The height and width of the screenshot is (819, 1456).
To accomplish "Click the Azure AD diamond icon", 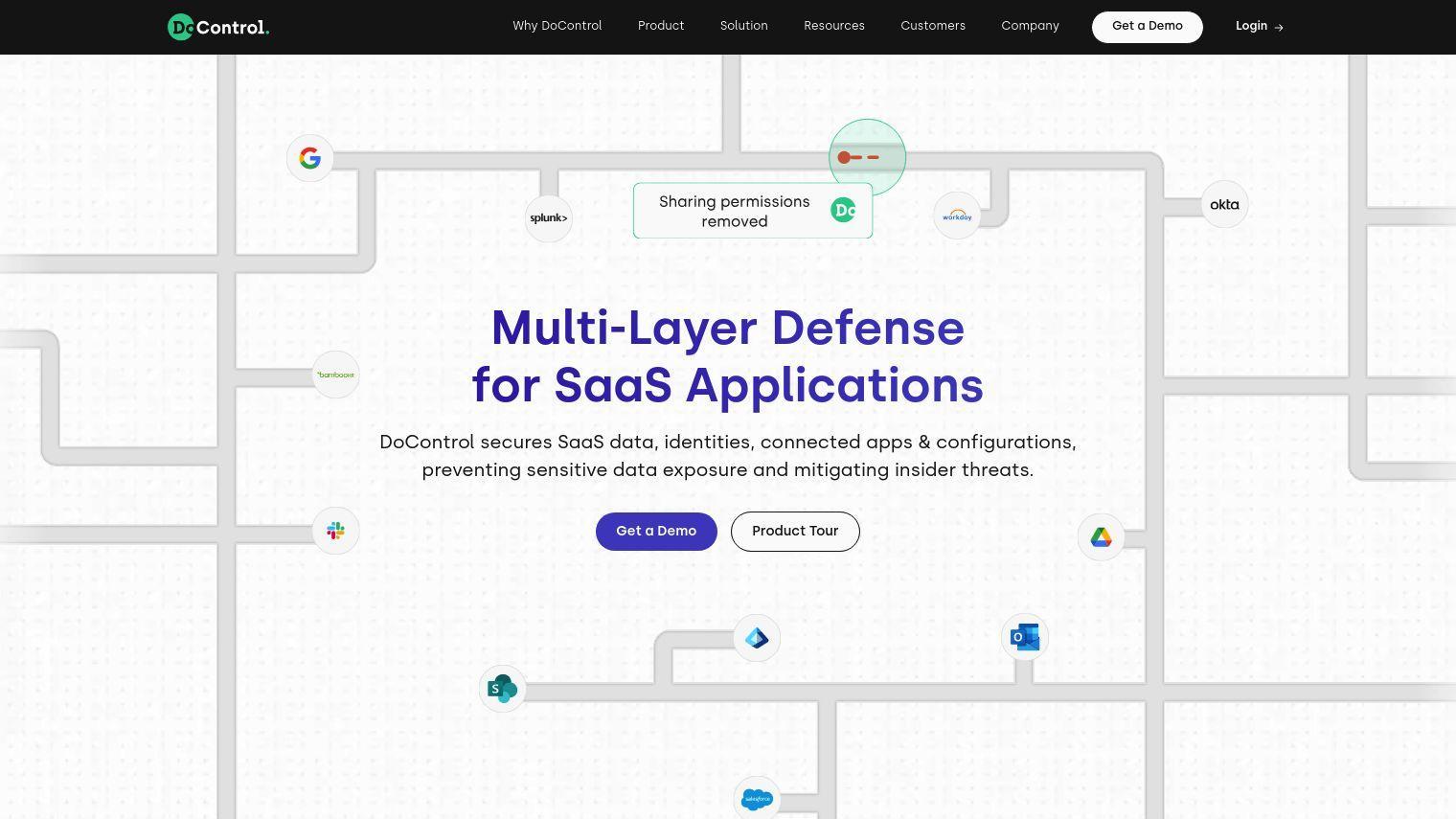I will [x=757, y=638].
